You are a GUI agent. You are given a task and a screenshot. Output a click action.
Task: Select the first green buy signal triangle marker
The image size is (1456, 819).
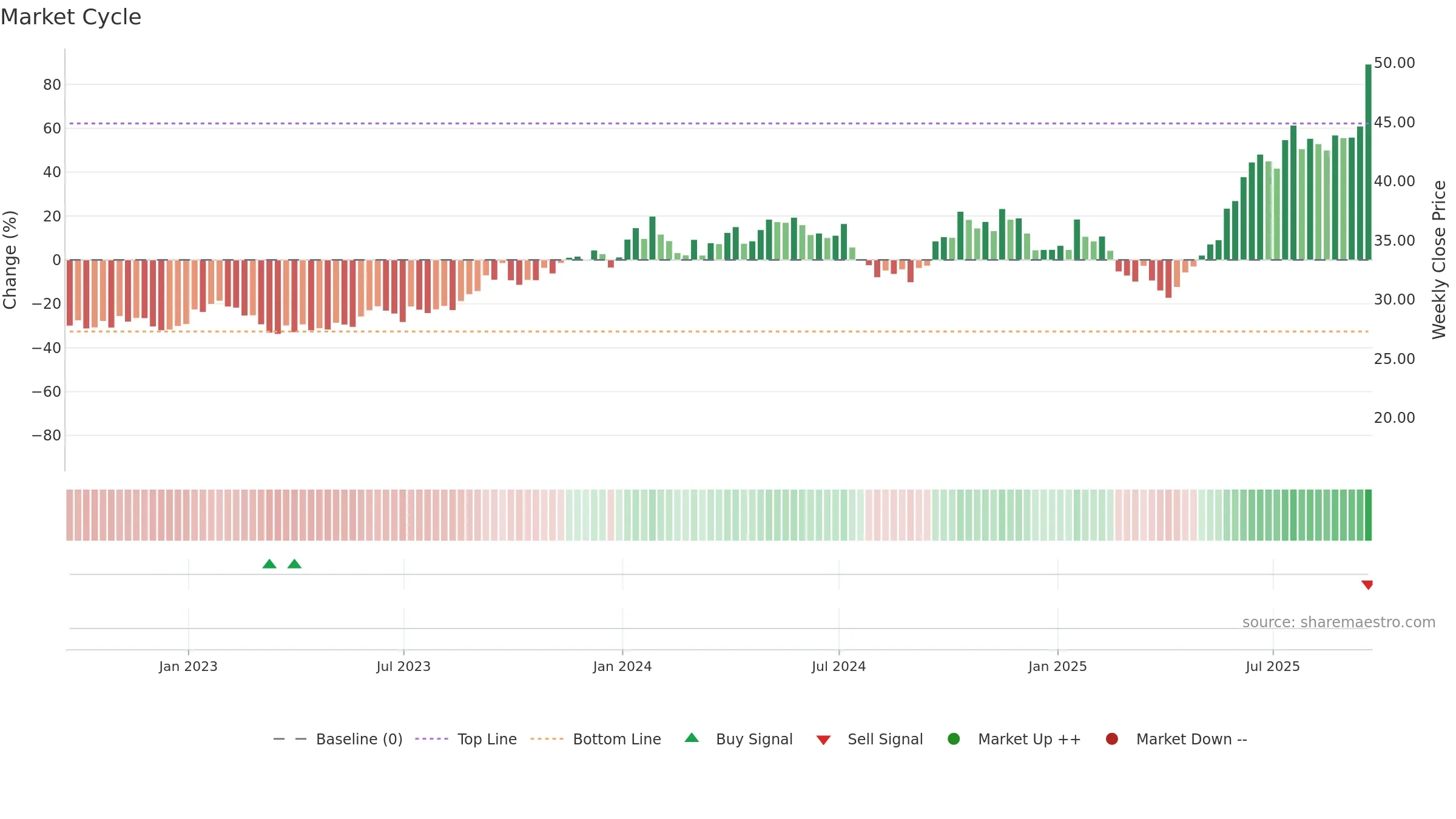click(x=269, y=564)
